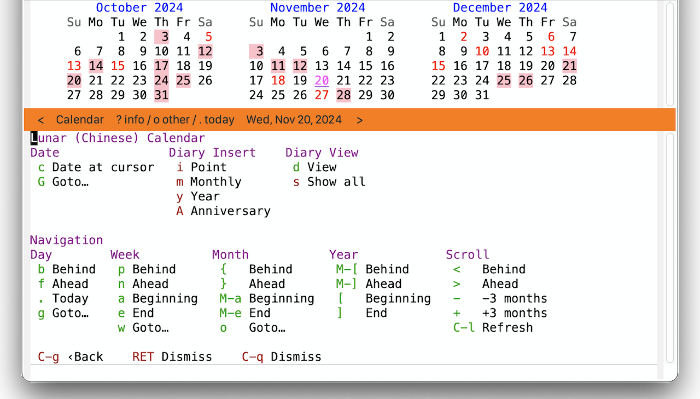
Task: Click the calendar pane vertical scrollbar
Action: [x=670, y=54]
